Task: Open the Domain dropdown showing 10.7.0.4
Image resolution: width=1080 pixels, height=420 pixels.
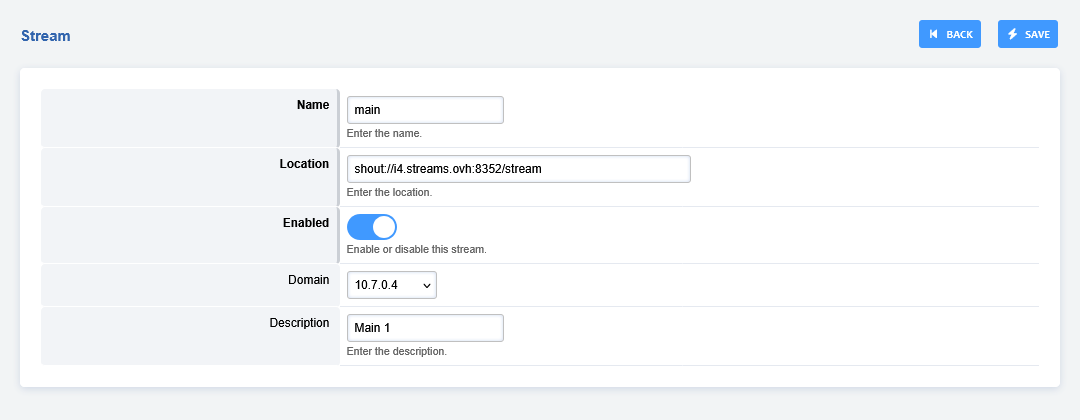Action: (391, 285)
